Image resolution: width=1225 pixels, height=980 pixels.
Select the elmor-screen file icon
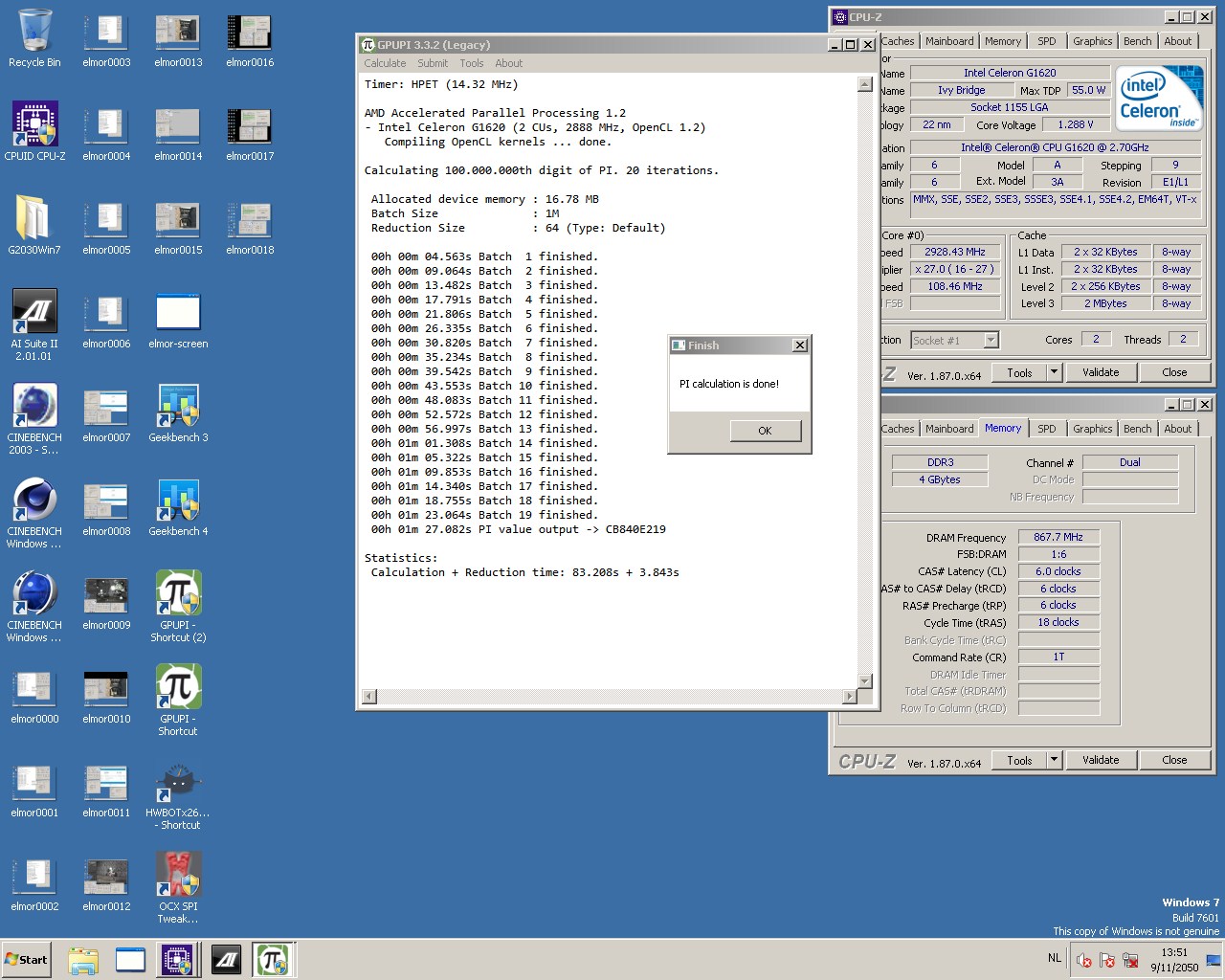coord(178,319)
